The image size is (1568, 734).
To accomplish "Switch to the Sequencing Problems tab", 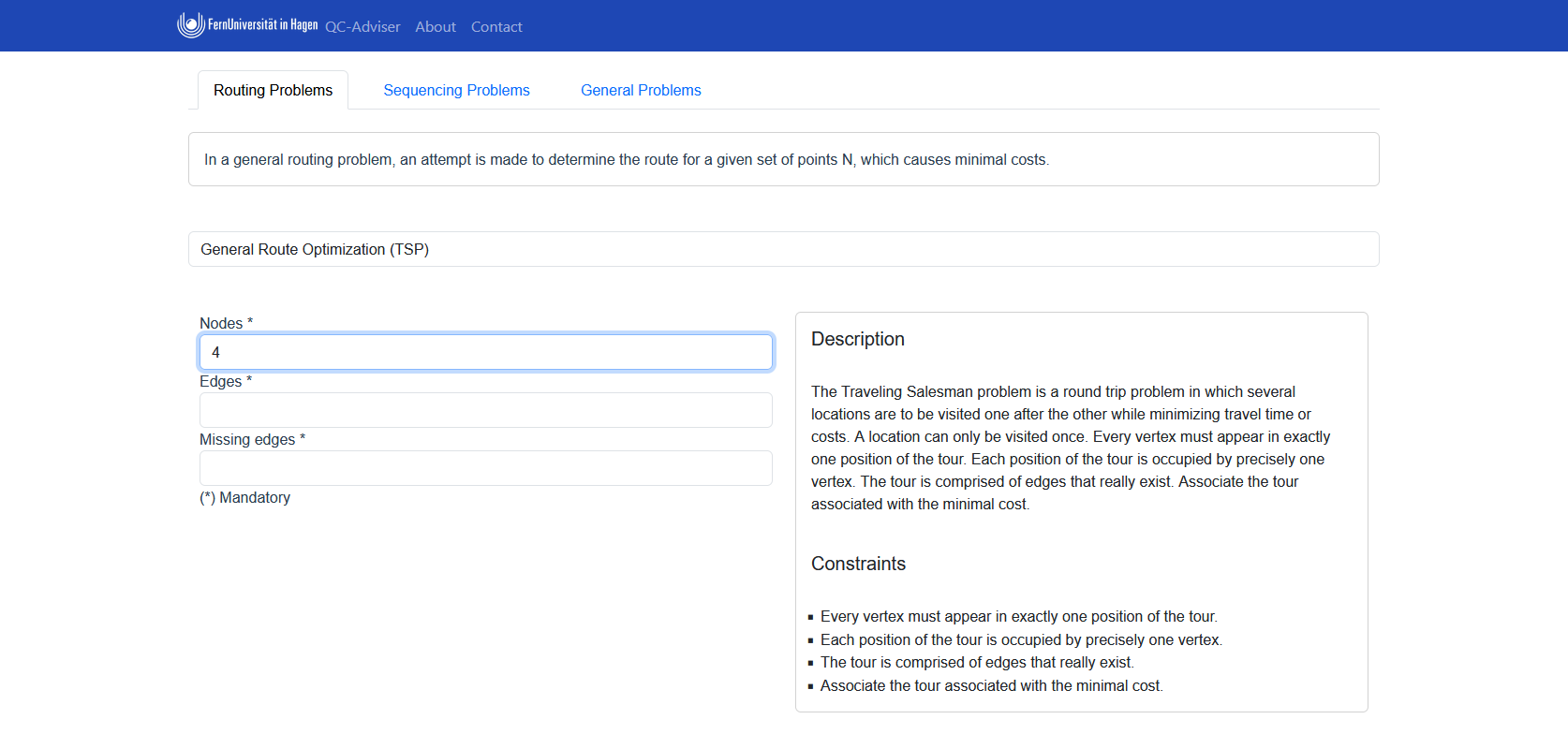I will point(456,90).
